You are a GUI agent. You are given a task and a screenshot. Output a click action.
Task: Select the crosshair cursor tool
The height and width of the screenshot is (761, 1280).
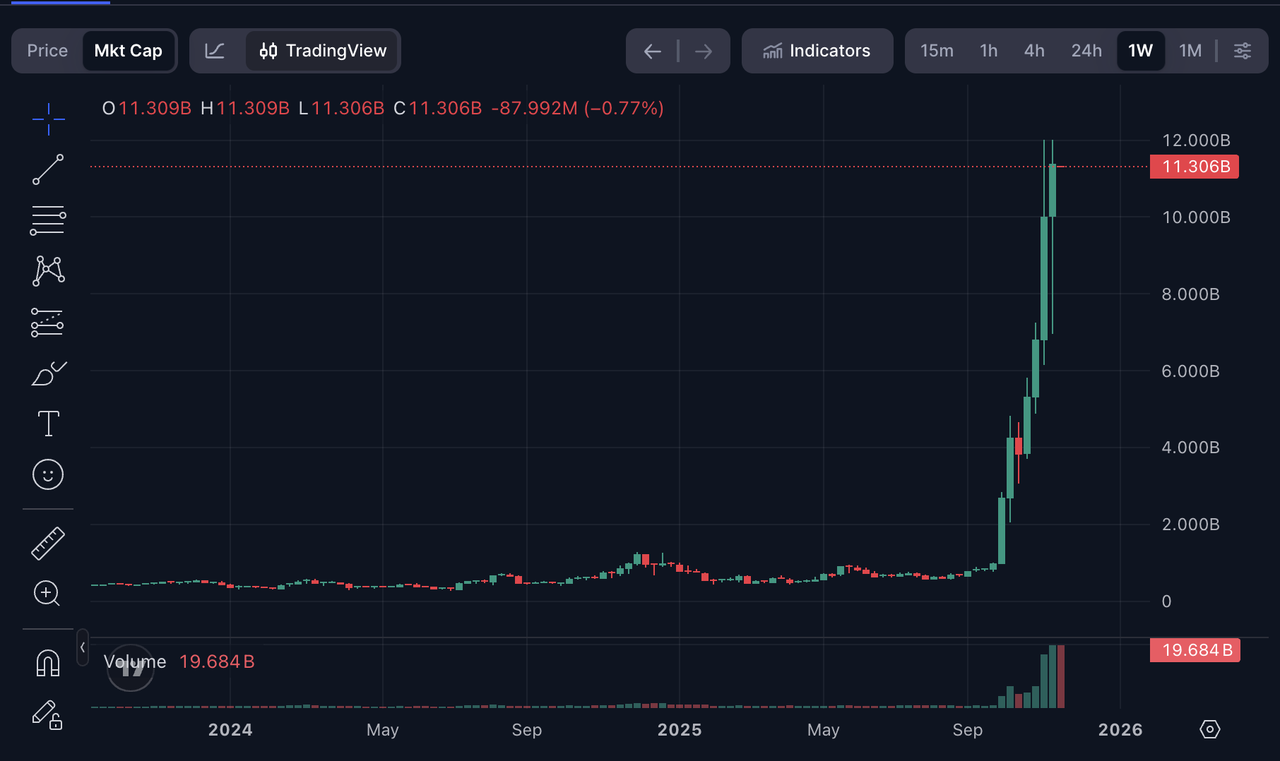[47, 118]
